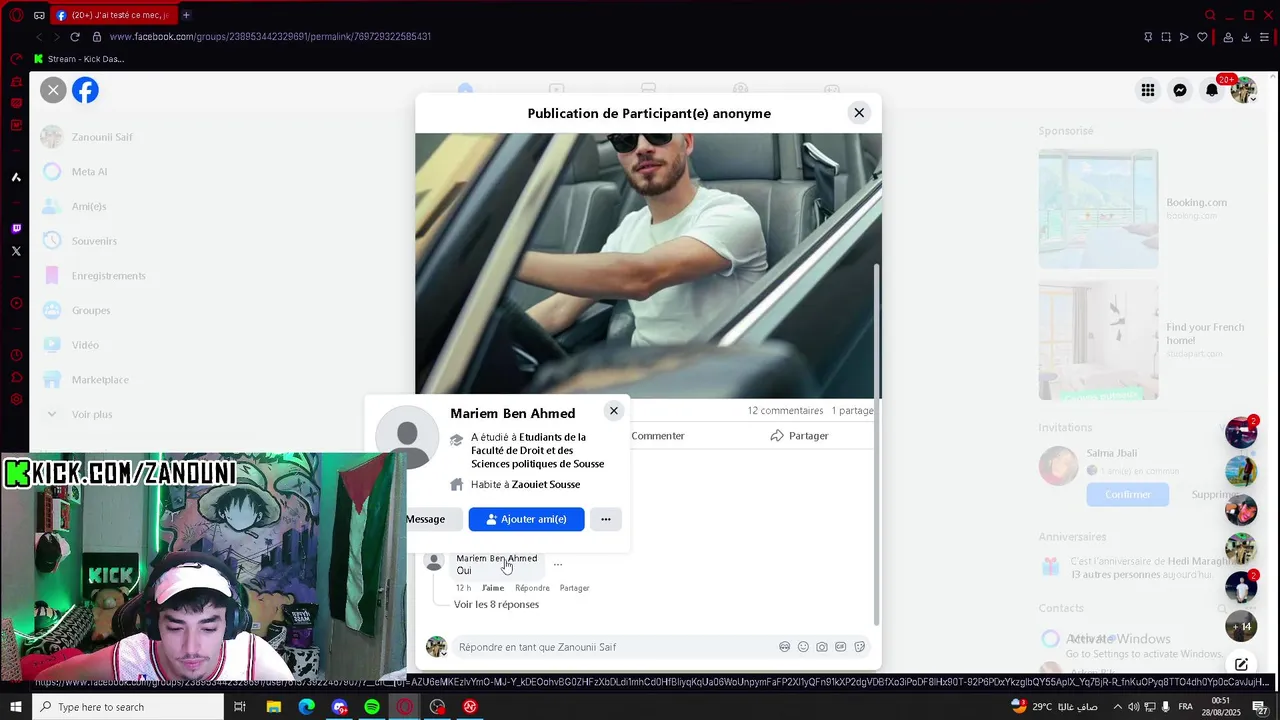Image resolution: width=1280 pixels, height=720 pixels.
Task: Click Répondre on Mariem's comment
Action: (x=532, y=588)
